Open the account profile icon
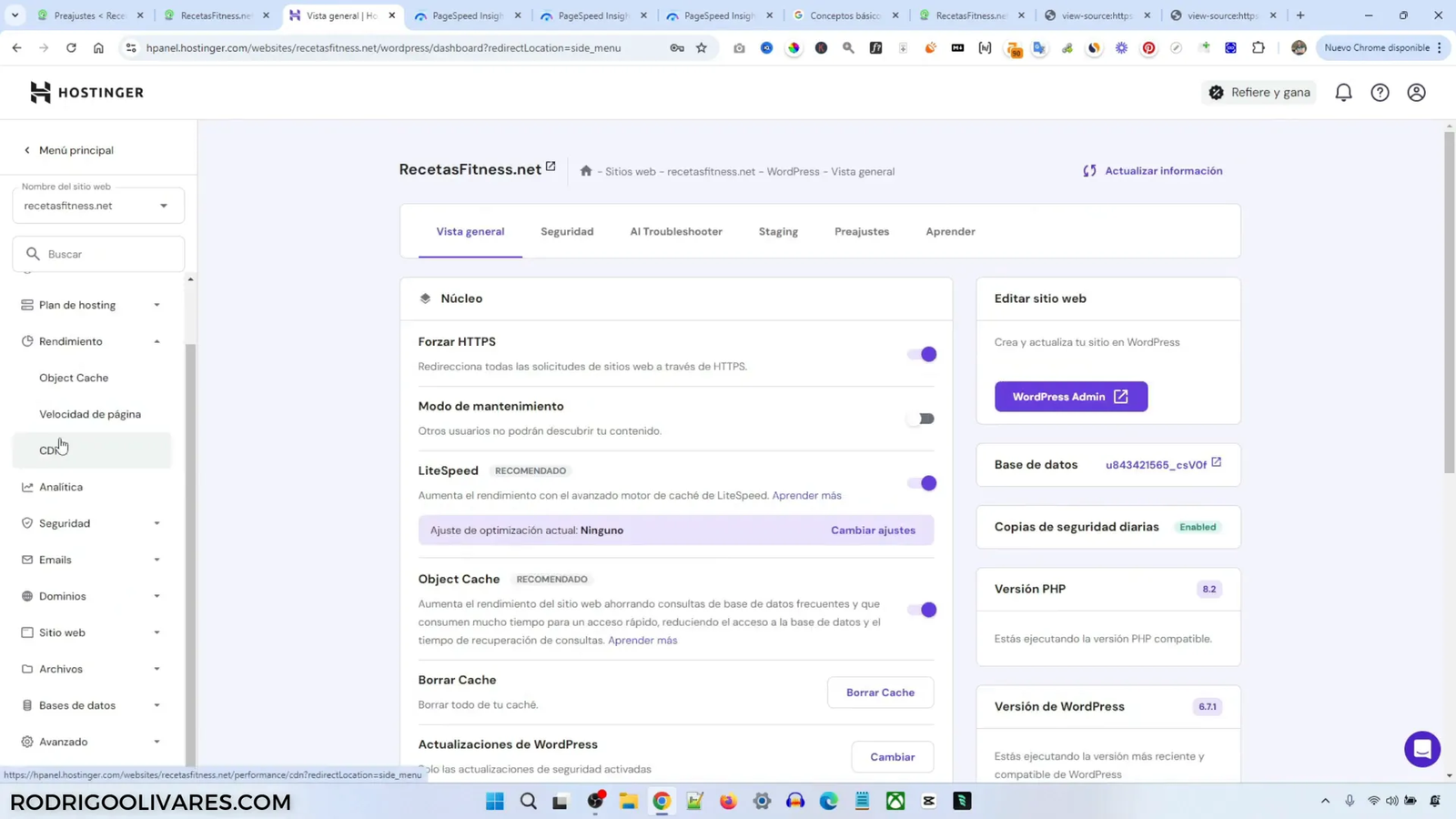The height and width of the screenshot is (819, 1456). (x=1416, y=92)
